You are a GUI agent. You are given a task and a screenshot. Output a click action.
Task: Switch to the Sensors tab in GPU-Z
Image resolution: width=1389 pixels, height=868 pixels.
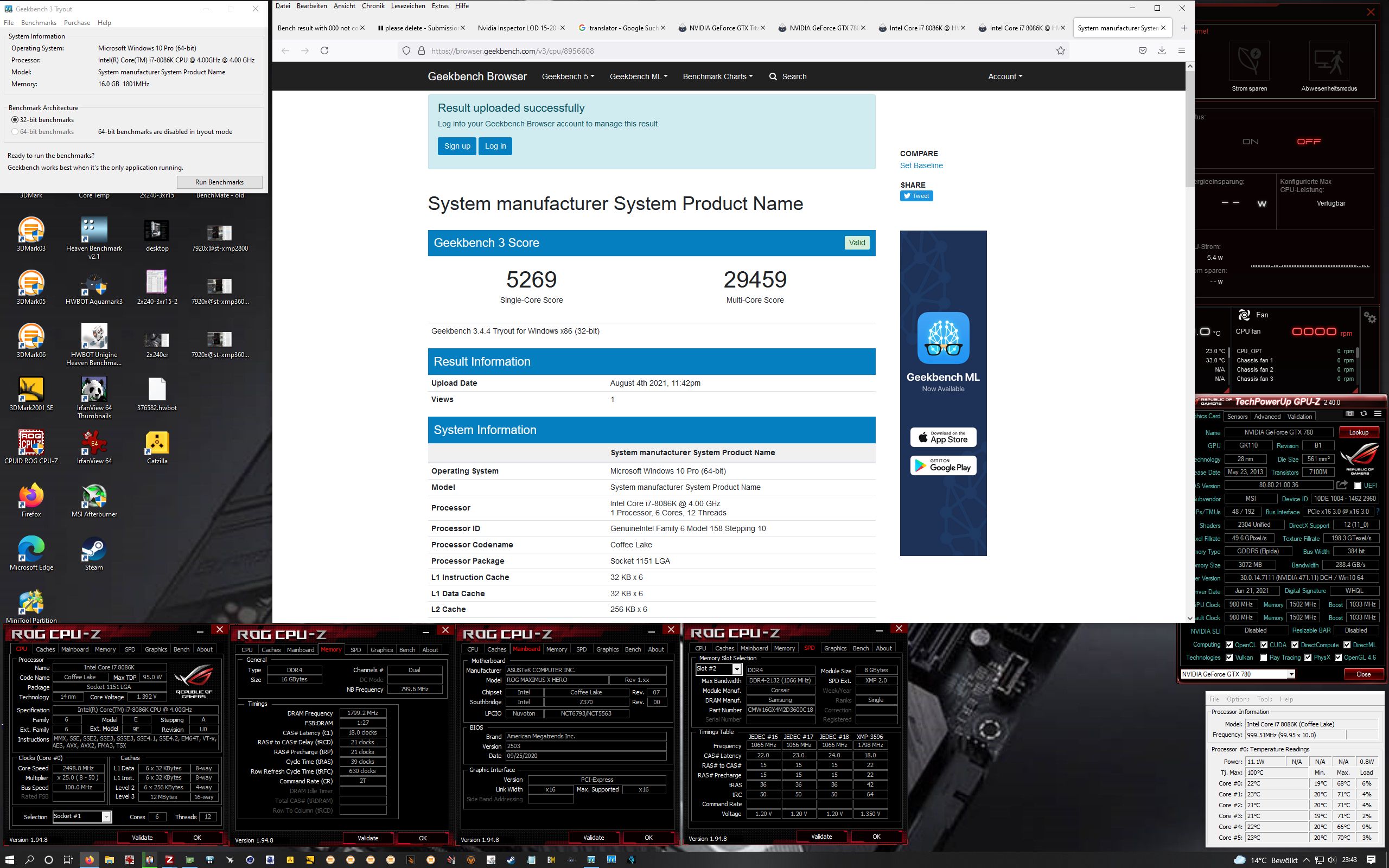1237,416
